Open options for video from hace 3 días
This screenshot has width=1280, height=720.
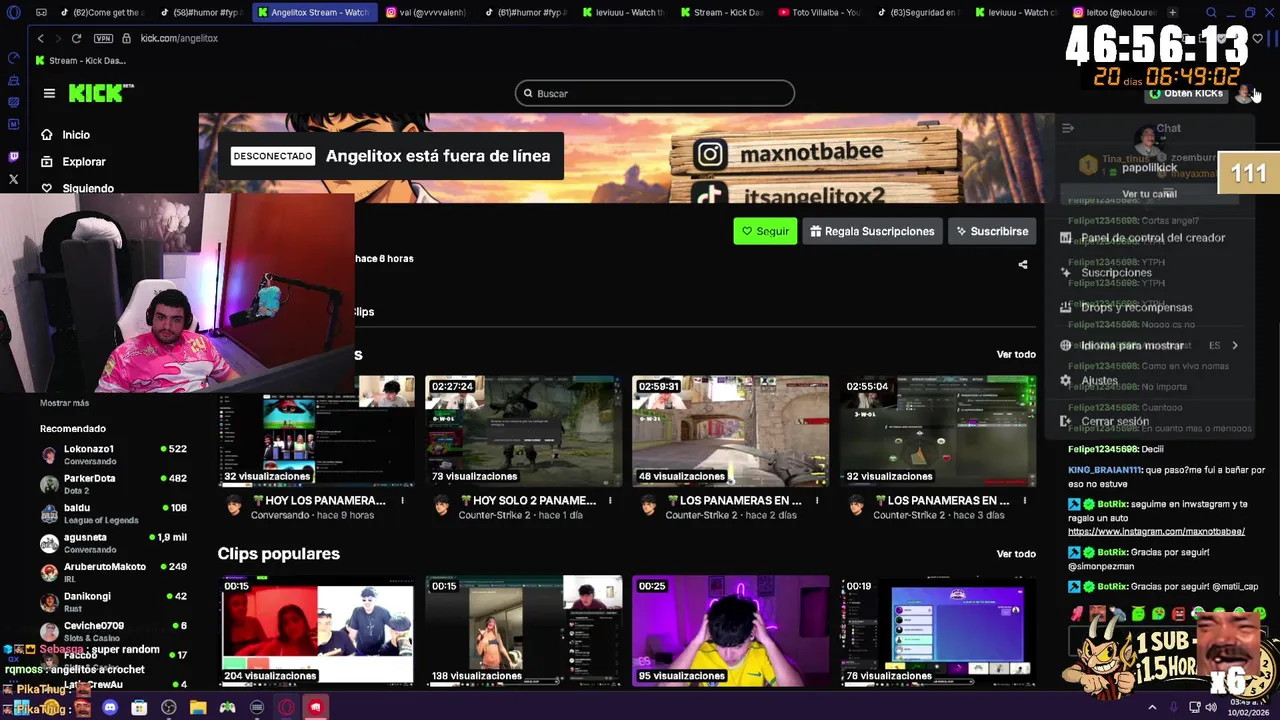[1024, 500]
